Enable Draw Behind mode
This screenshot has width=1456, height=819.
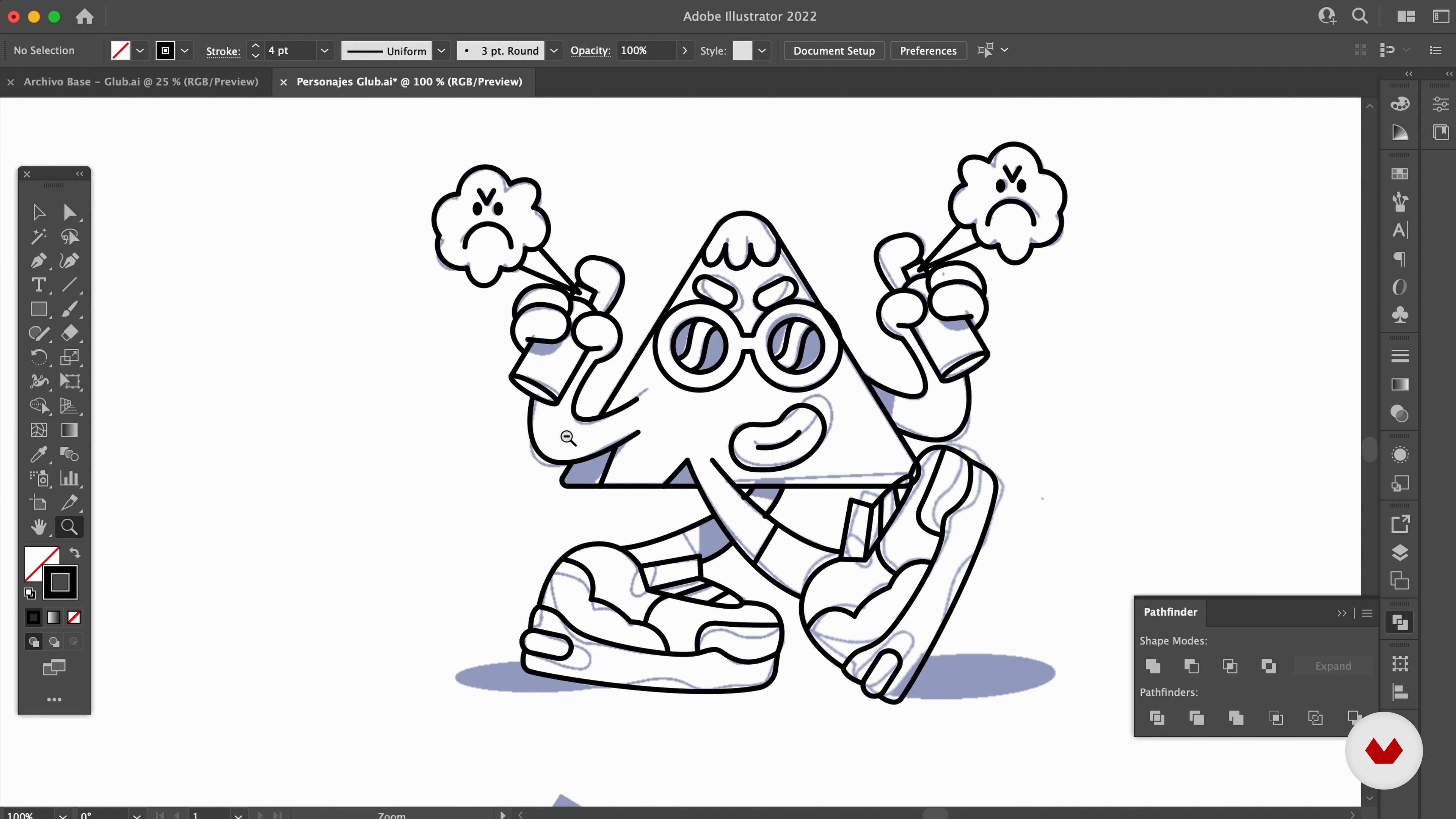click(x=54, y=642)
